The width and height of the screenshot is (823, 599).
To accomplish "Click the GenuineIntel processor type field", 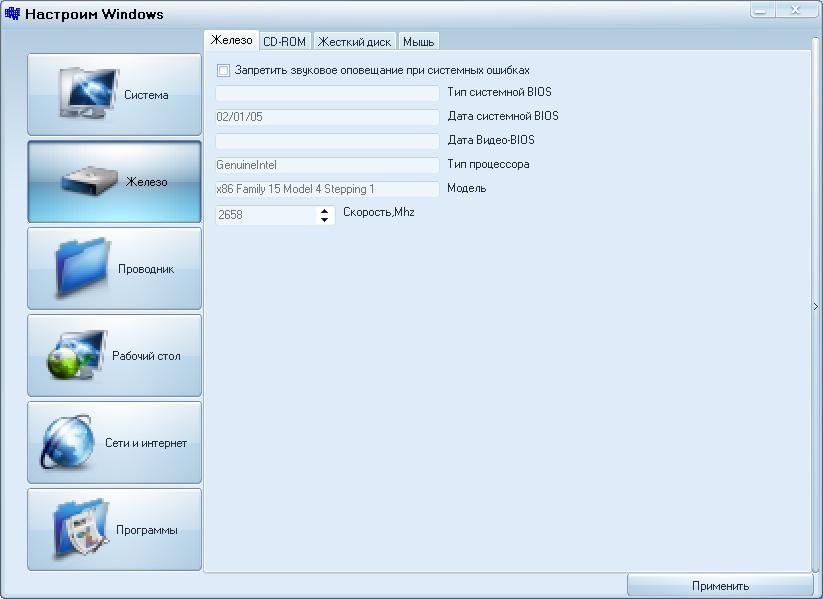I will tap(327, 165).
